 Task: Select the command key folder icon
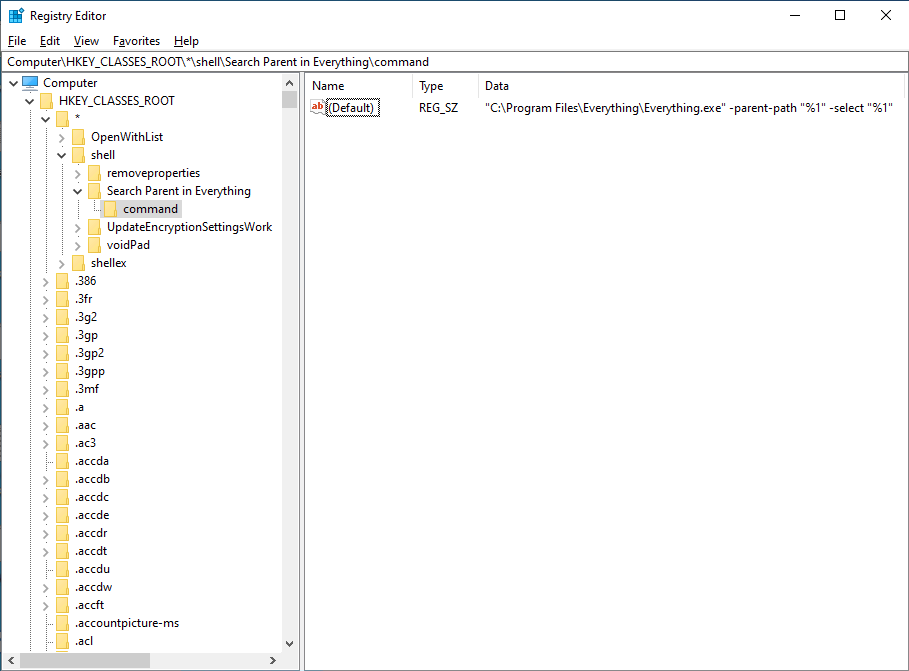(109, 208)
